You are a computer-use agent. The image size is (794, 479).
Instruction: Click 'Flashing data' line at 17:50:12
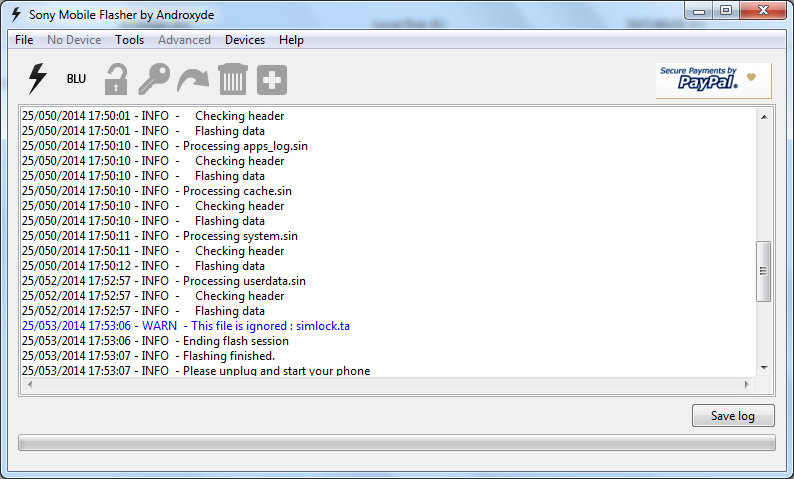point(143,266)
